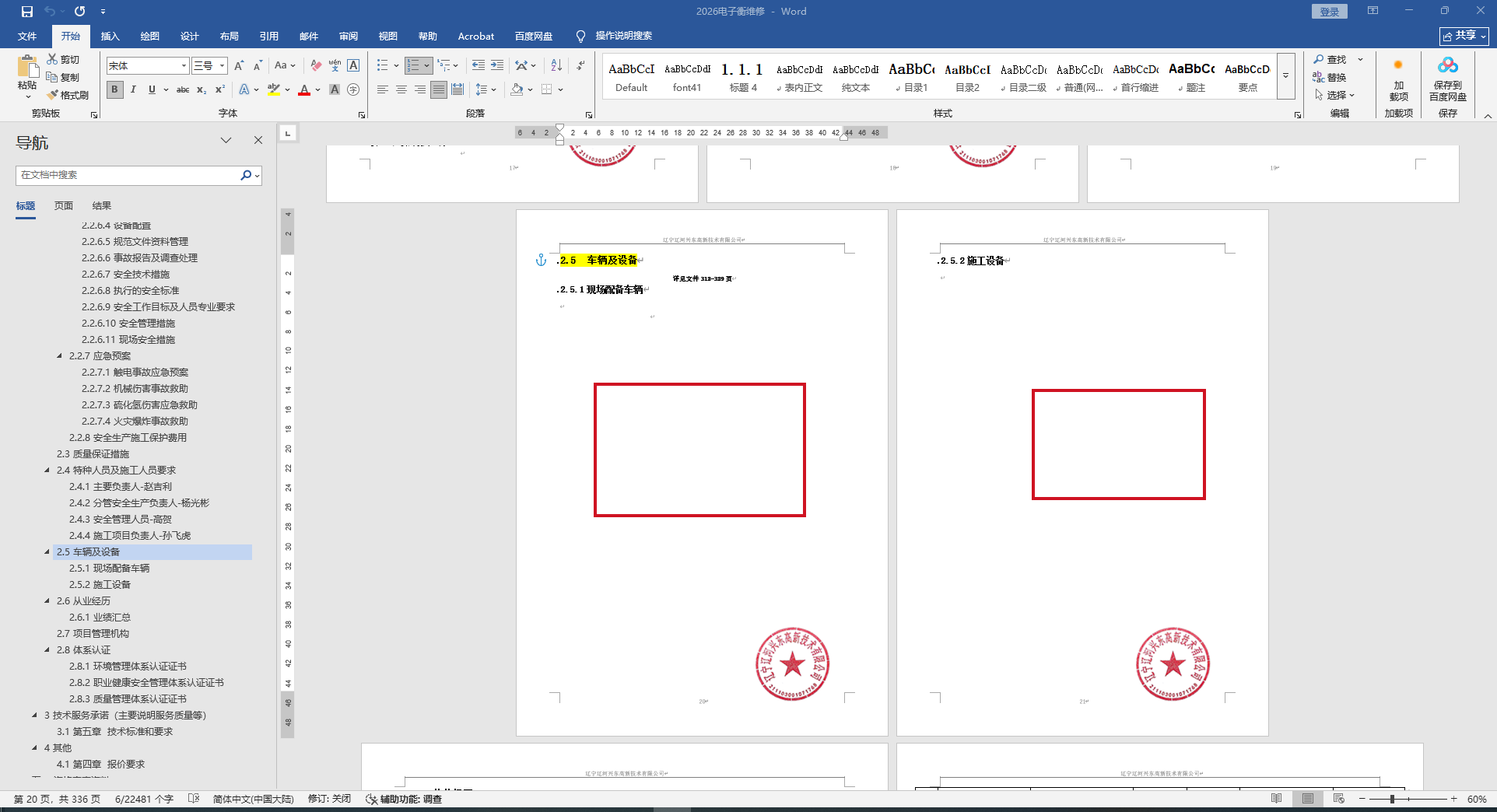Open navigation pane options chevron

(226, 140)
